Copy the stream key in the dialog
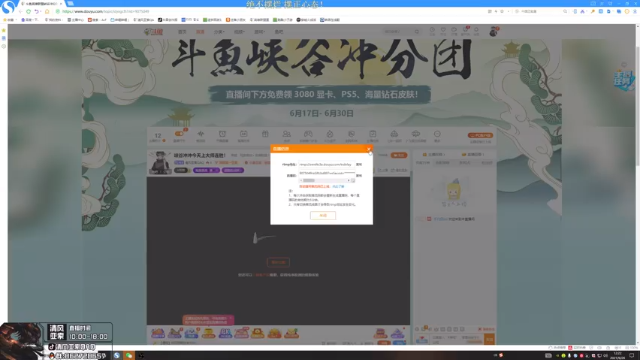This screenshot has width=640, height=360. (359, 176)
